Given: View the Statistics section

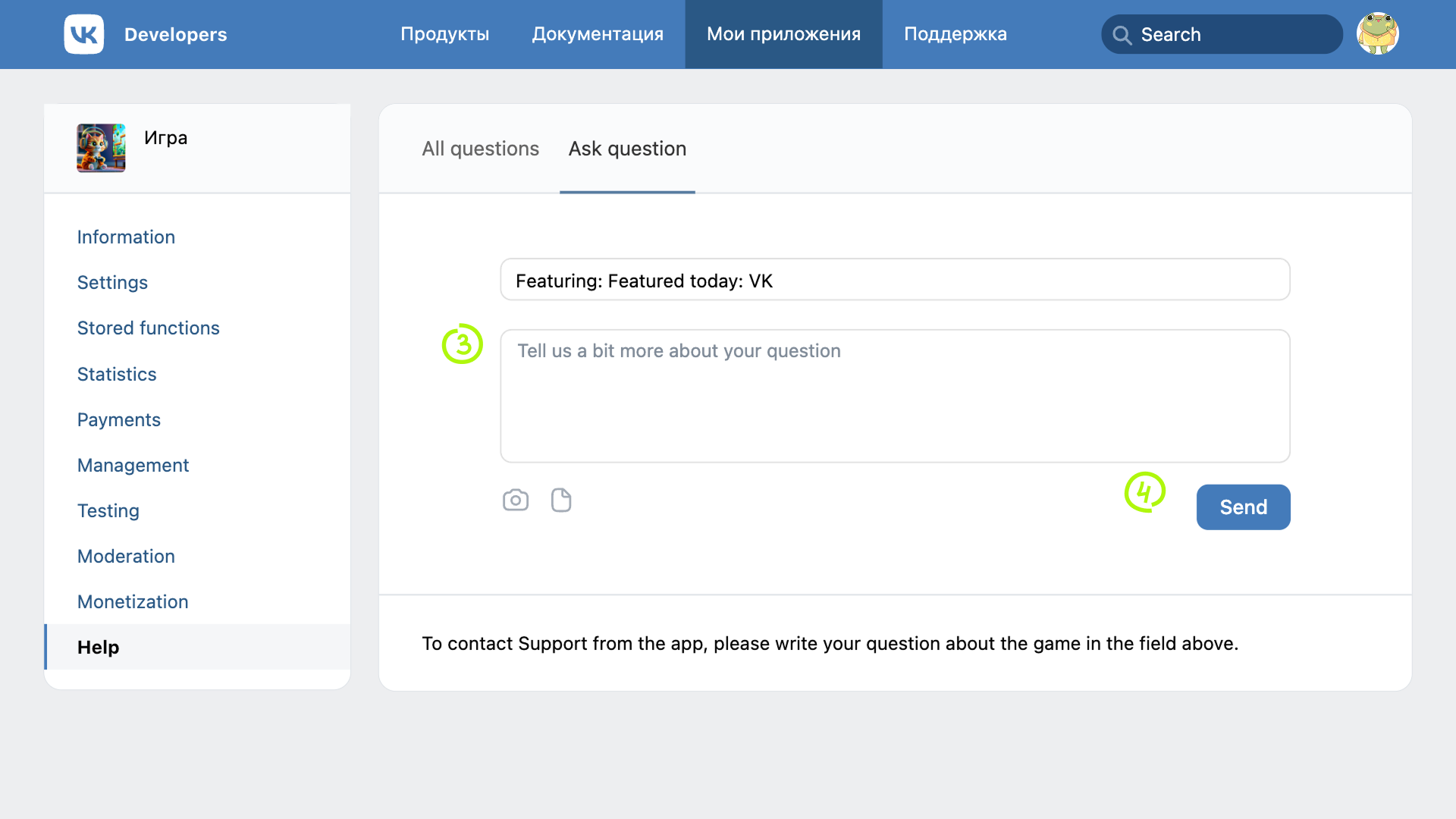Looking at the screenshot, I should 117,374.
